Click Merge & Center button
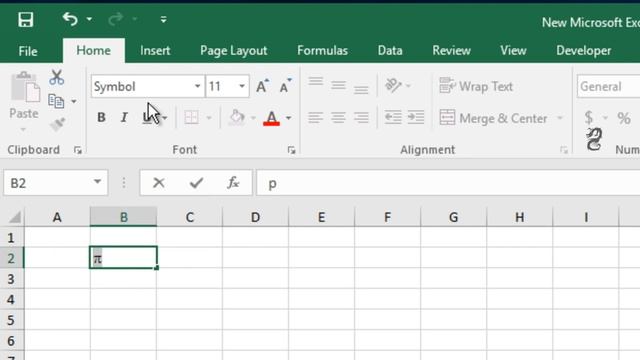The image size is (640, 360). point(493,118)
